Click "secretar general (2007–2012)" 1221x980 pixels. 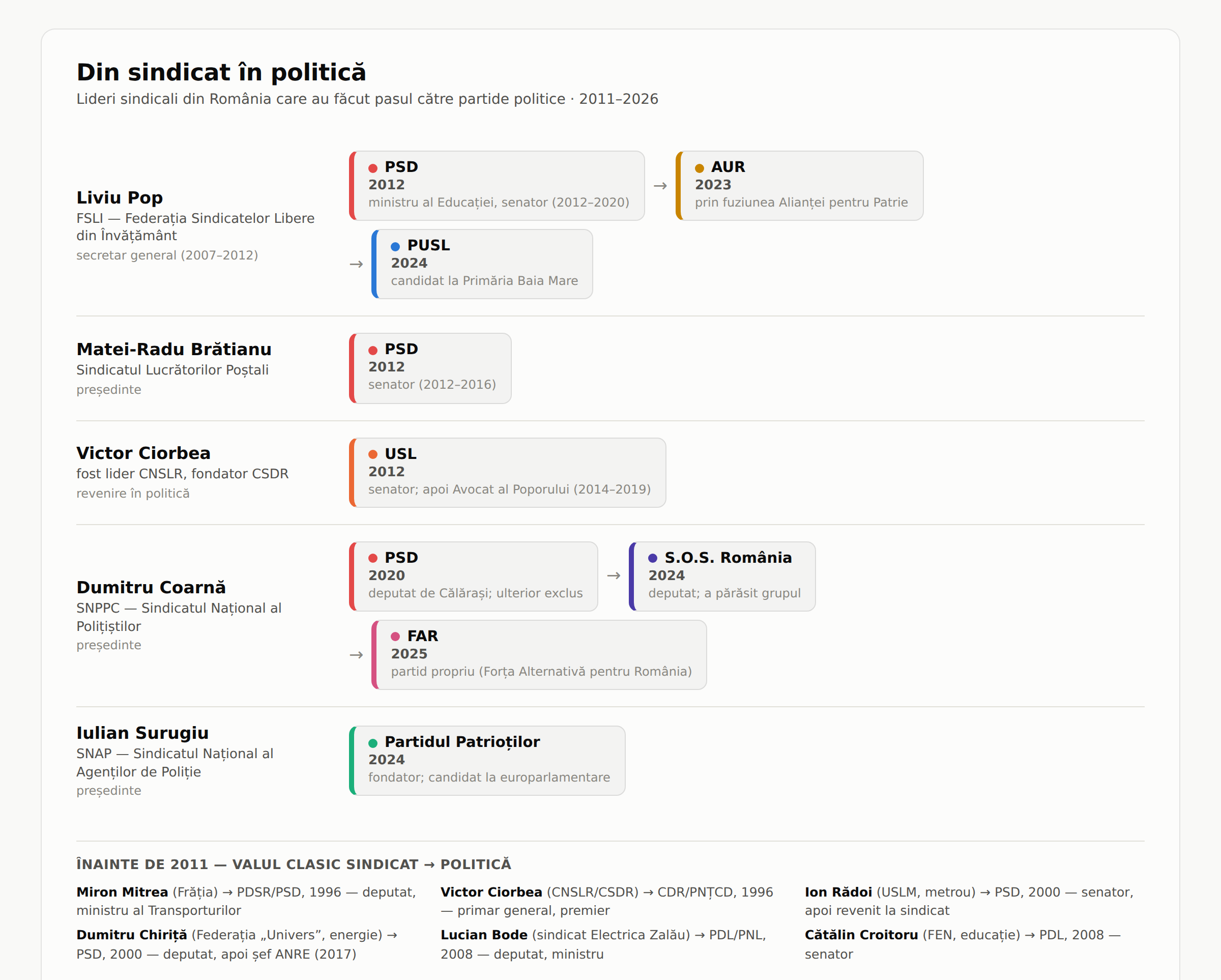pos(167,255)
